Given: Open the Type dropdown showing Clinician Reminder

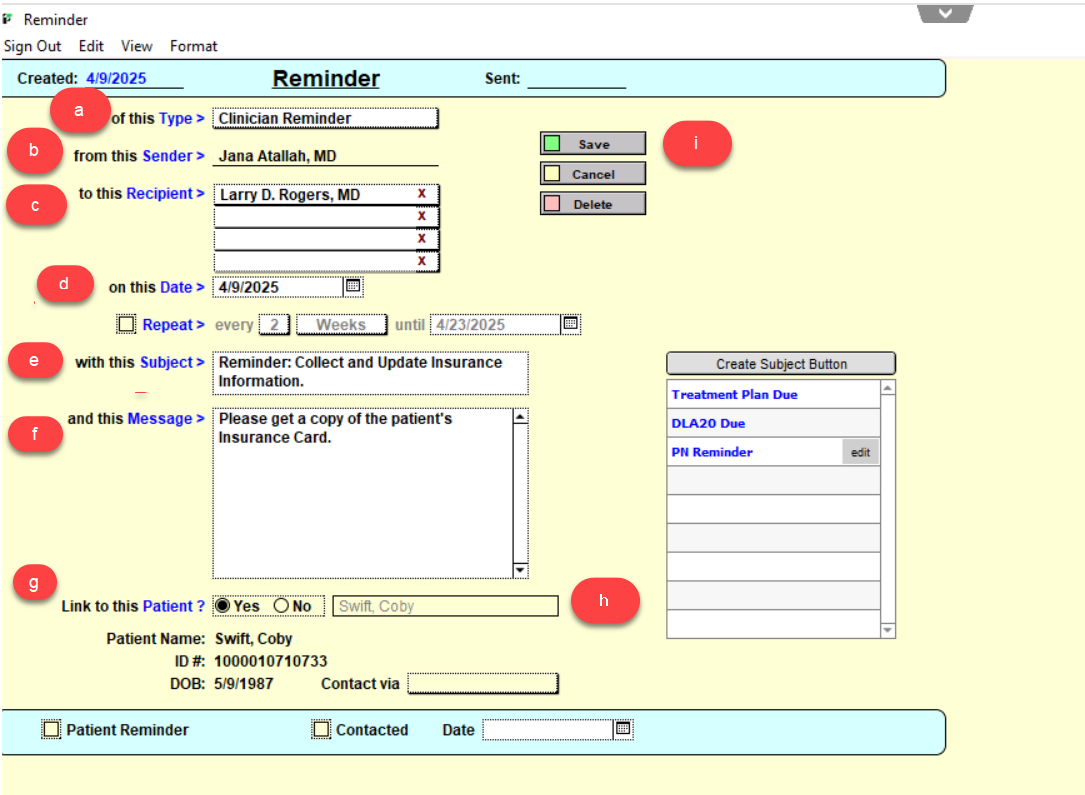Looking at the screenshot, I should click(x=325, y=118).
